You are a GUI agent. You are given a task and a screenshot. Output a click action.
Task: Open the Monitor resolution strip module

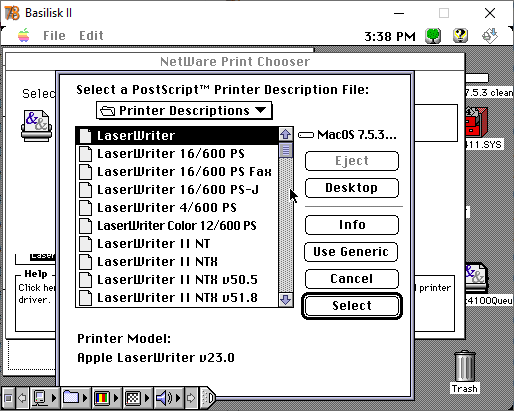pos(133,398)
